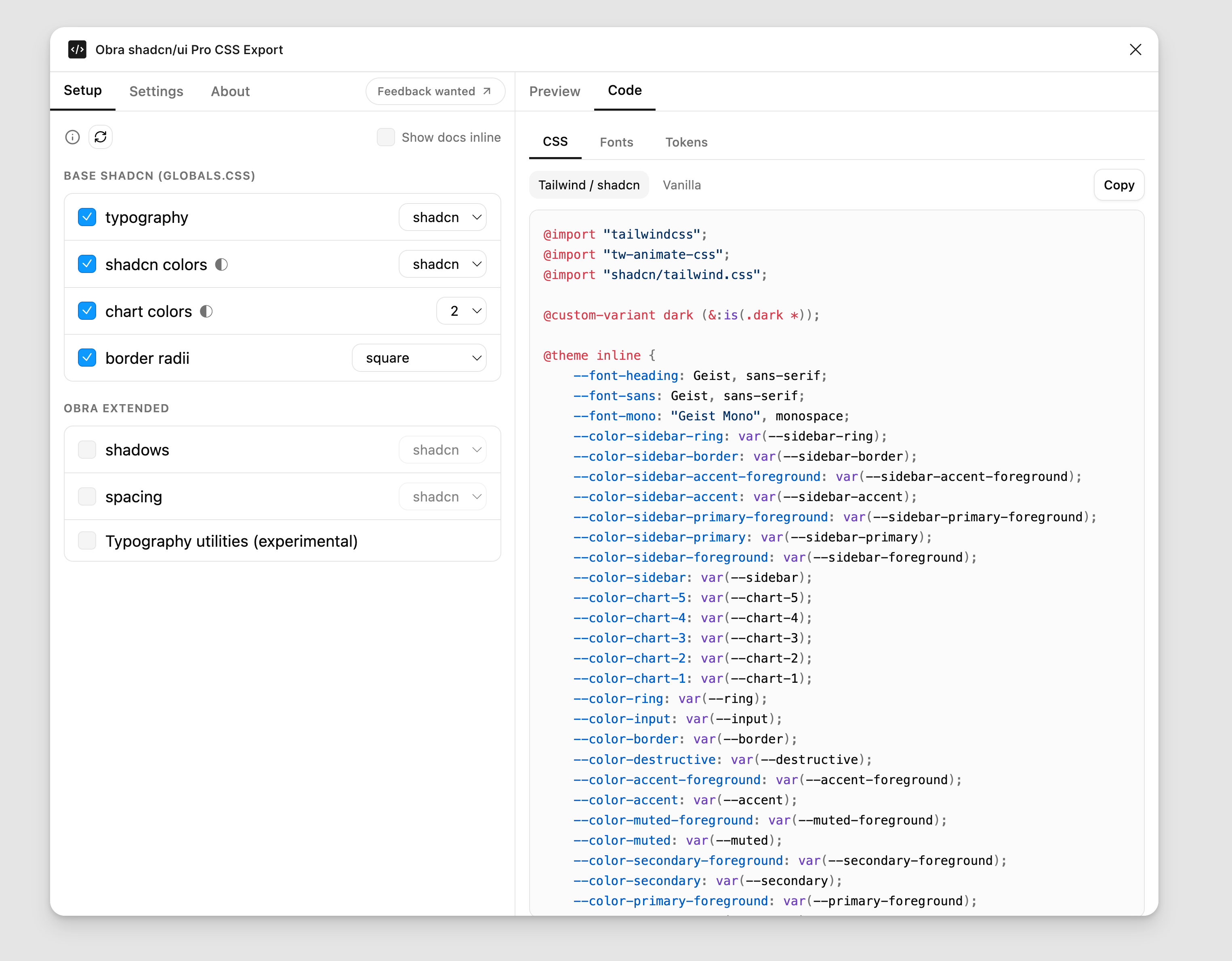This screenshot has width=1232, height=961.
Task: Open the shadows shadcn dropdown
Action: [443, 449]
